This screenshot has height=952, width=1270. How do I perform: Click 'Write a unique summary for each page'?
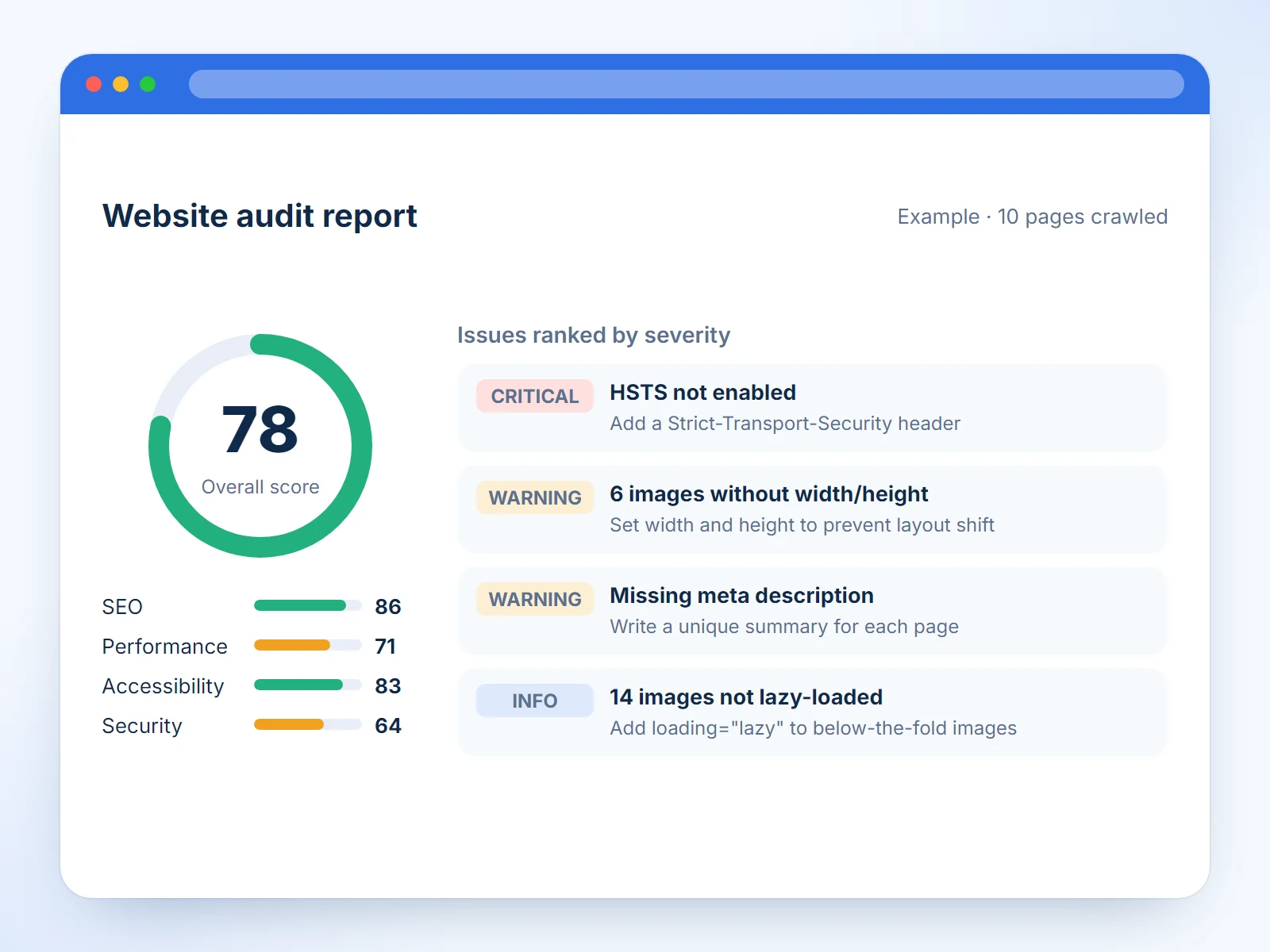[x=784, y=627]
